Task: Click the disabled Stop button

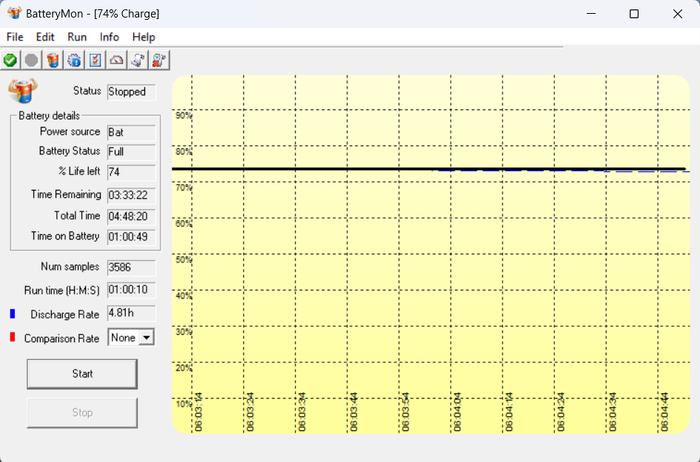Action: [82, 412]
